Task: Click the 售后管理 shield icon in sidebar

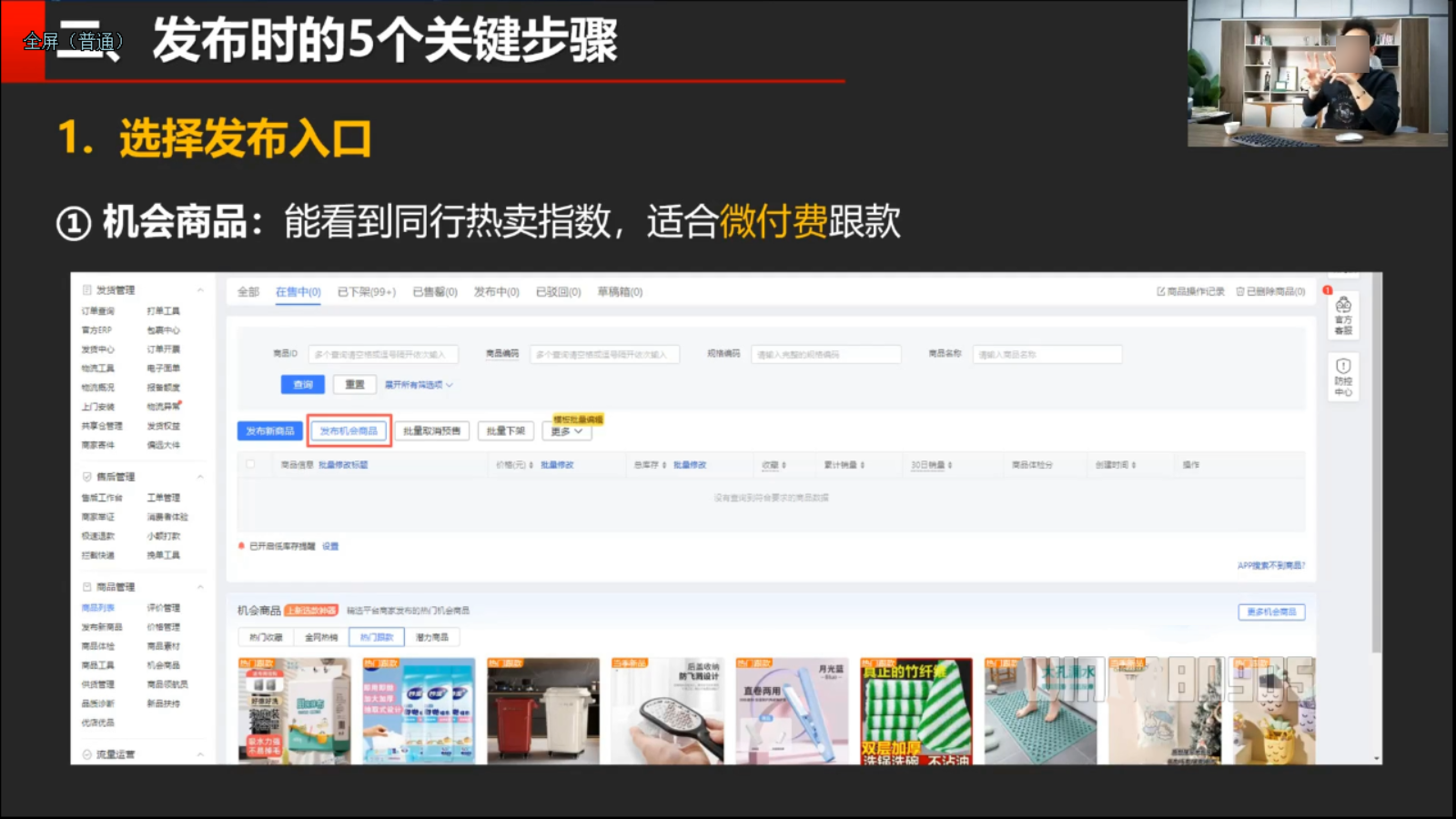Action: [87, 476]
